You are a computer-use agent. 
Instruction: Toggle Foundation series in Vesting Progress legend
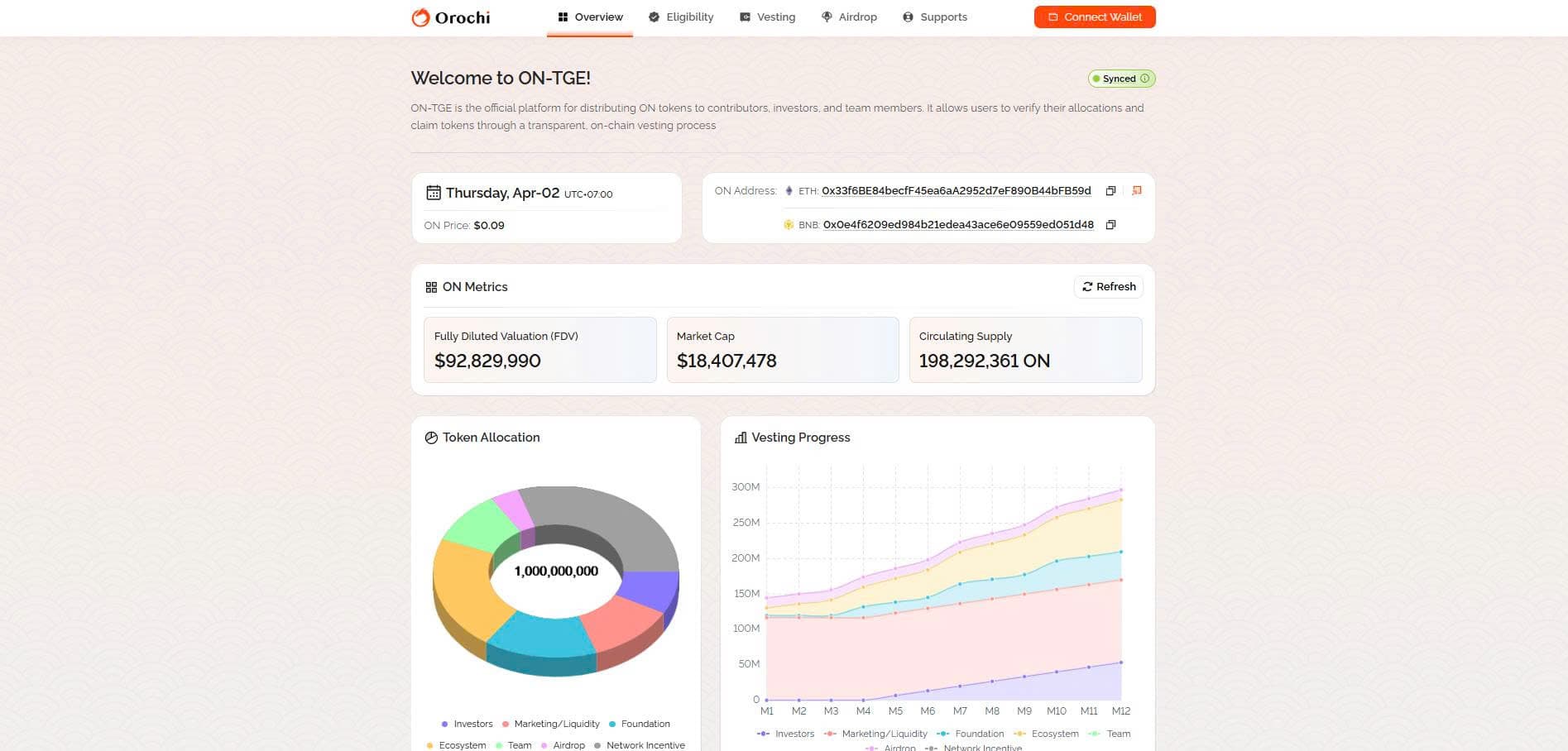(x=970, y=734)
